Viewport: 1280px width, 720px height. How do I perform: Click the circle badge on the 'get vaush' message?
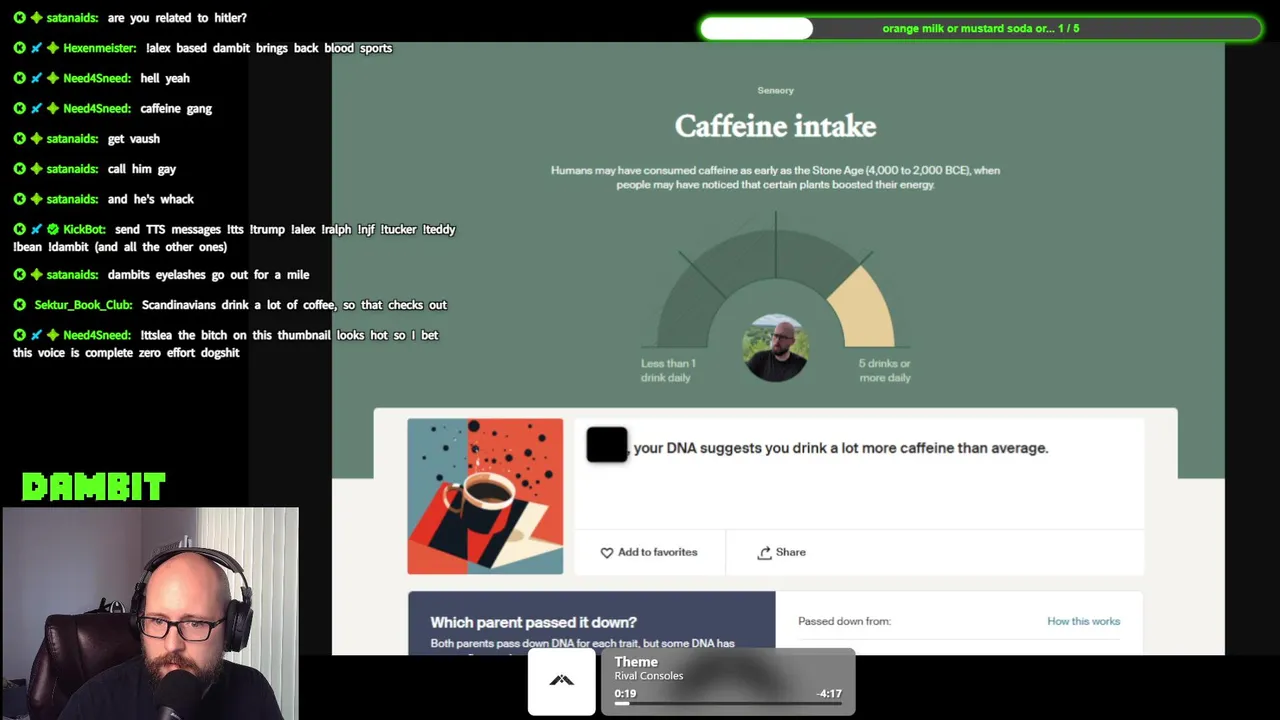(20, 139)
